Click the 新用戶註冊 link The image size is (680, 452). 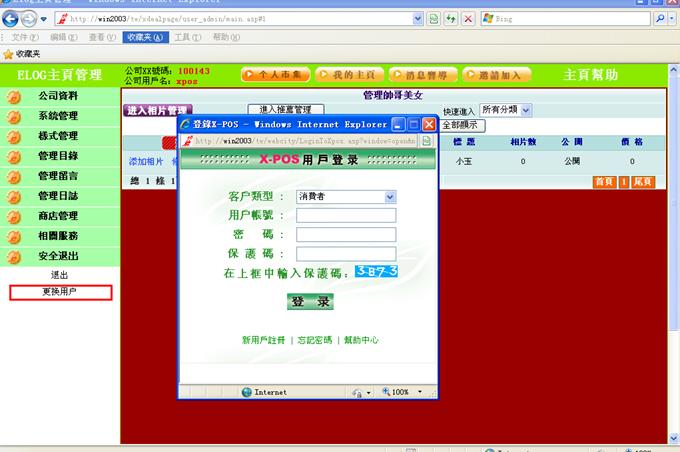263,340
